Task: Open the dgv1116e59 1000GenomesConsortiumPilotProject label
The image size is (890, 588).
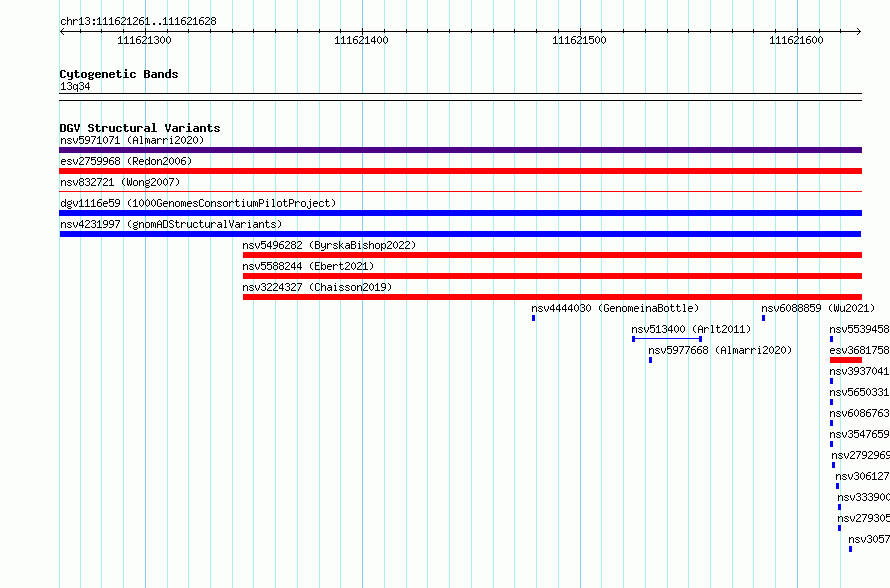Action: [x=198, y=203]
